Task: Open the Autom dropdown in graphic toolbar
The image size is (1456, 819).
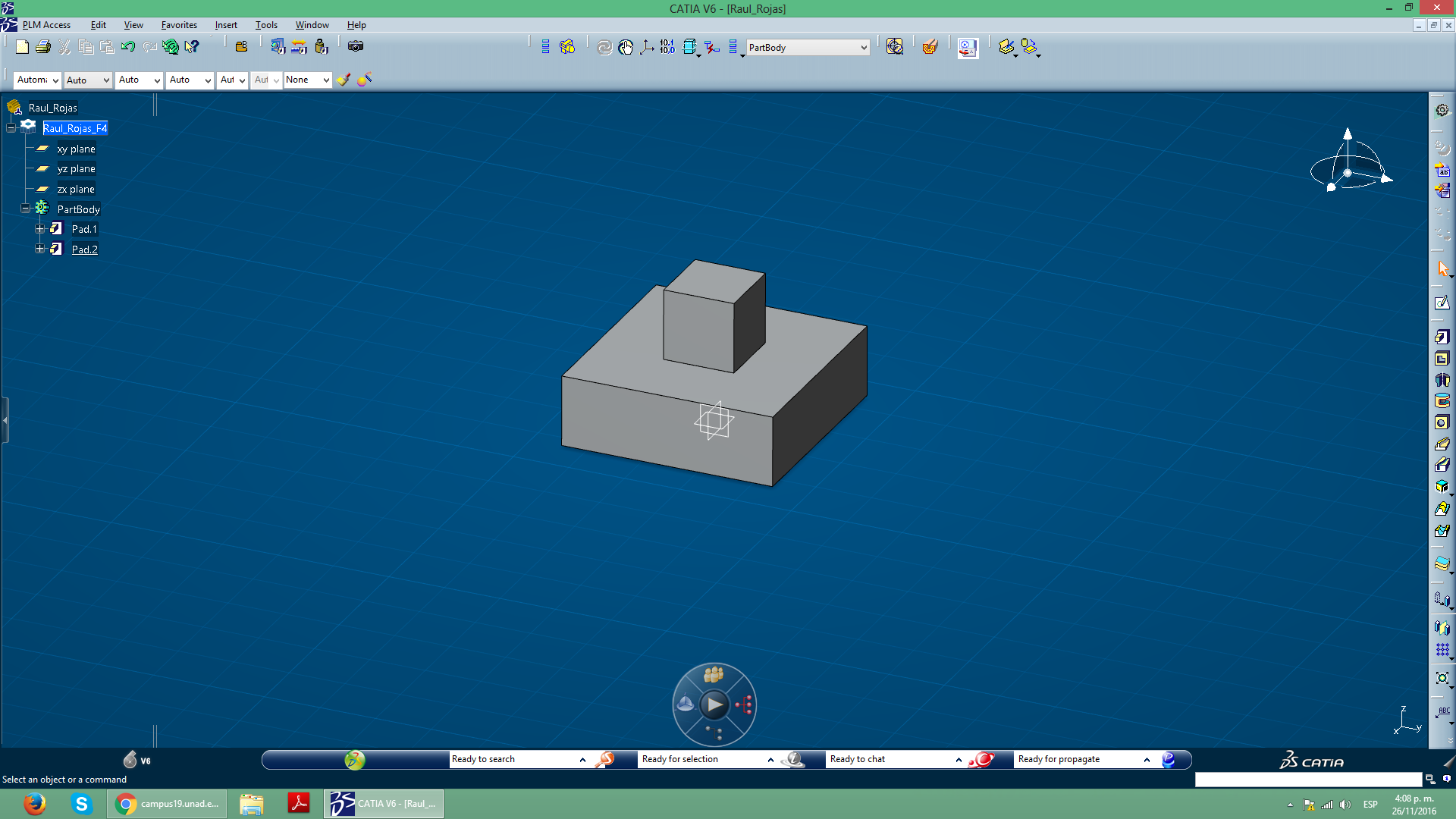Action: (37, 80)
